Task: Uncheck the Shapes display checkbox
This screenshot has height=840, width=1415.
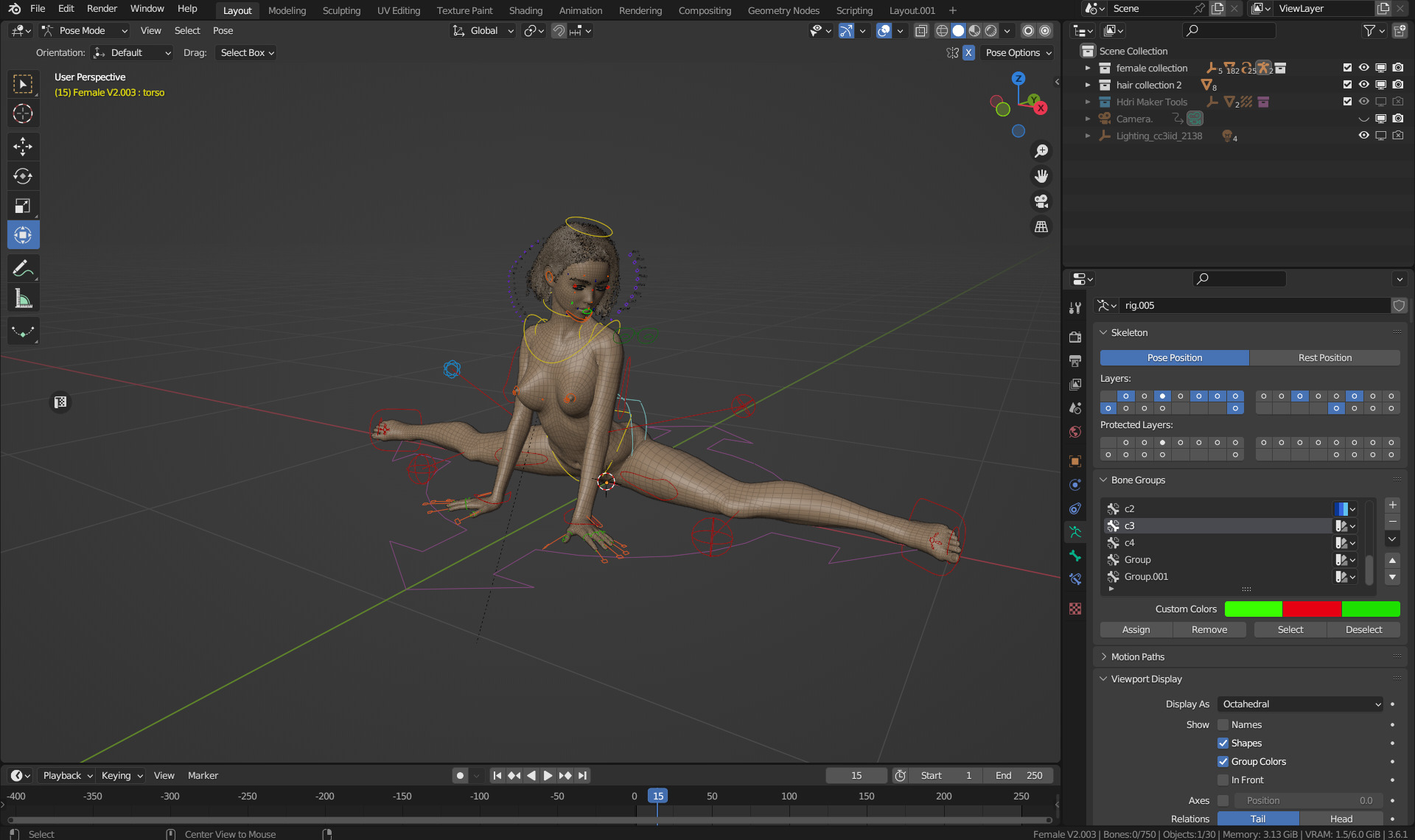Action: pyautogui.click(x=1223, y=743)
